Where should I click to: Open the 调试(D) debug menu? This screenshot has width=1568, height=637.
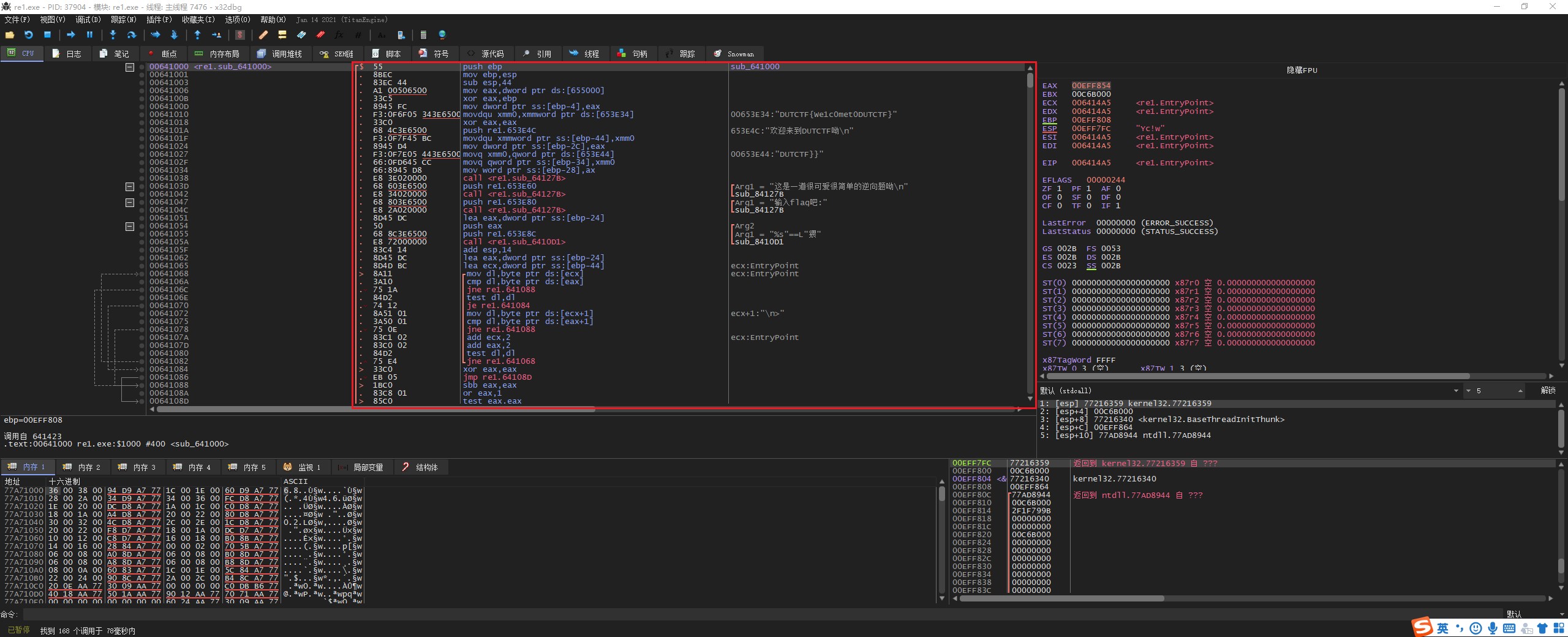pyautogui.click(x=88, y=20)
